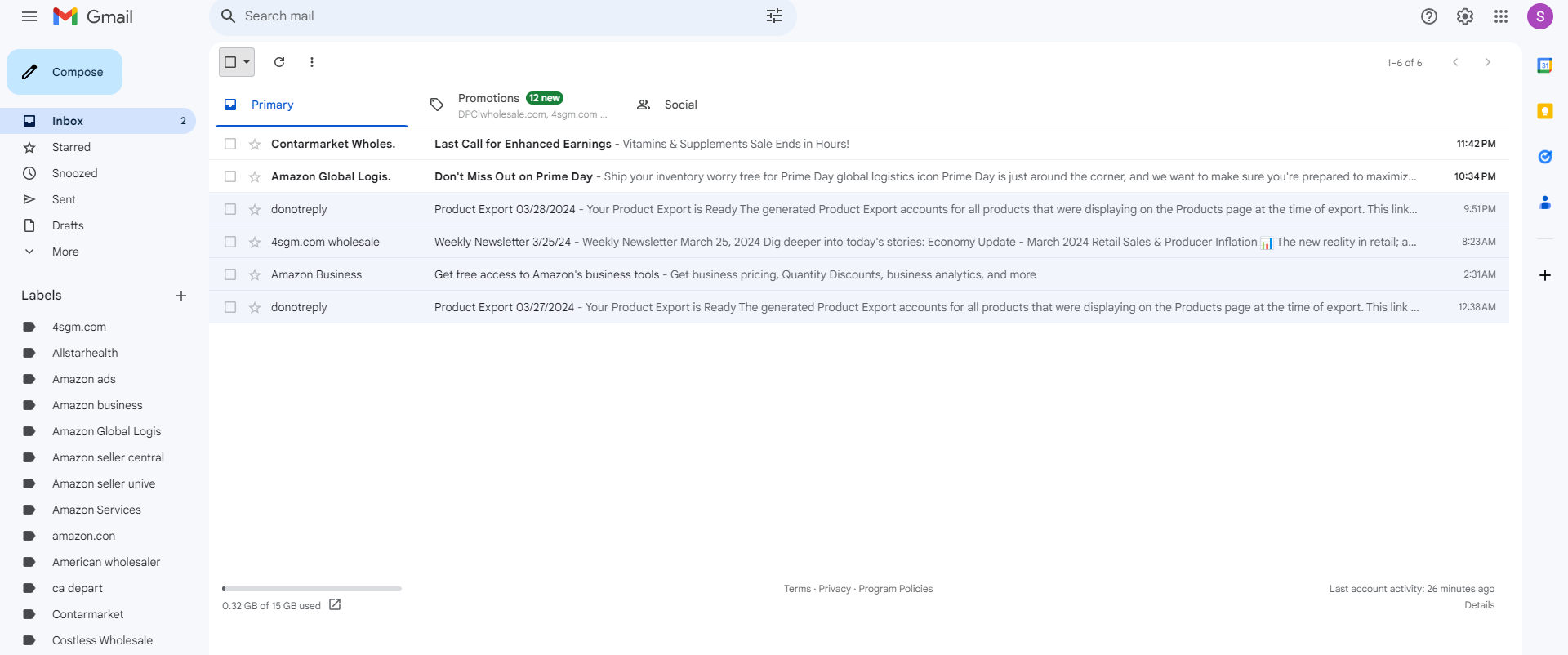
Task: Click the Compose button
Action: tap(65, 72)
